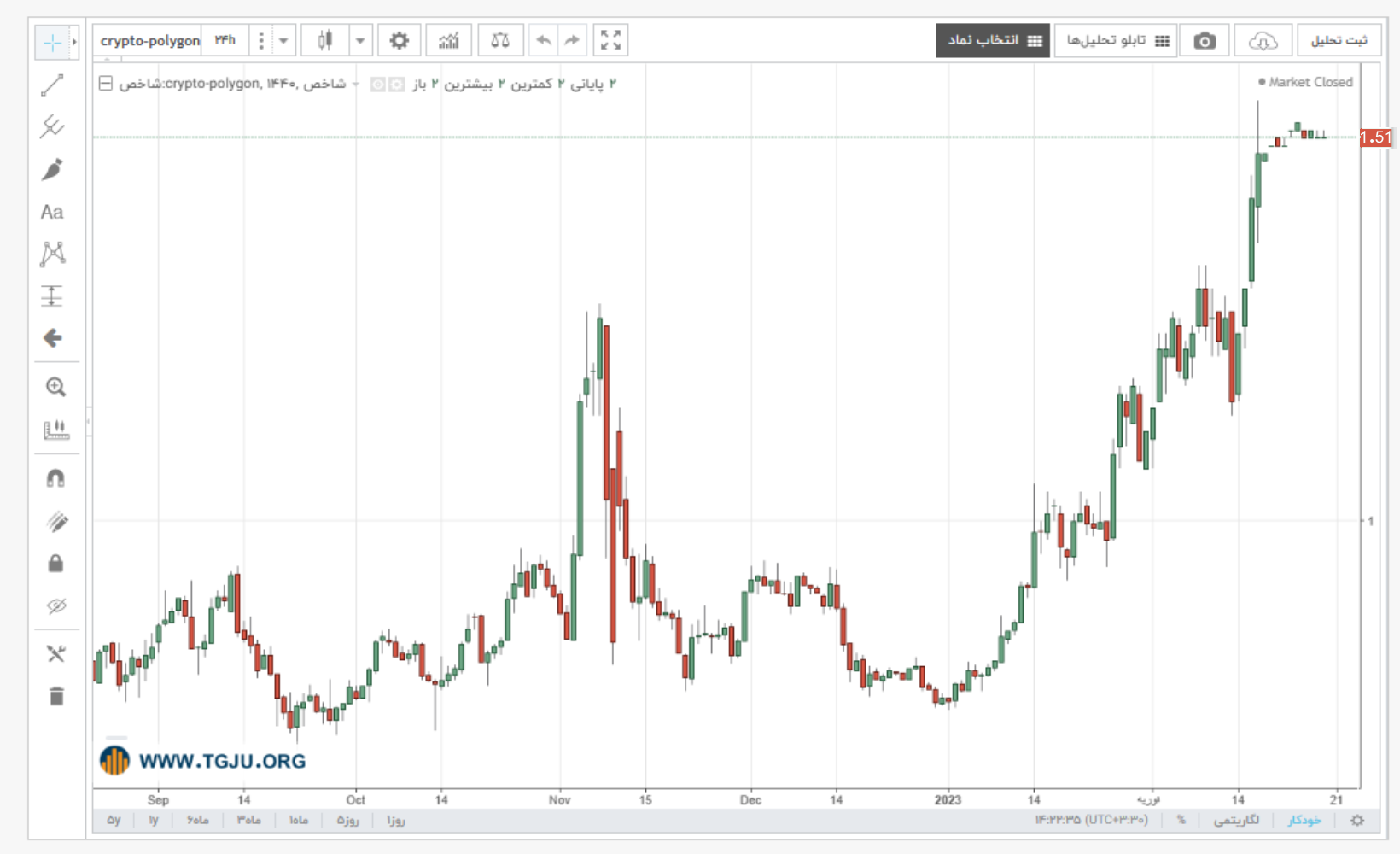Toggle logarithmic scale (لگاریتمی)
1400x854 pixels.
1236,820
